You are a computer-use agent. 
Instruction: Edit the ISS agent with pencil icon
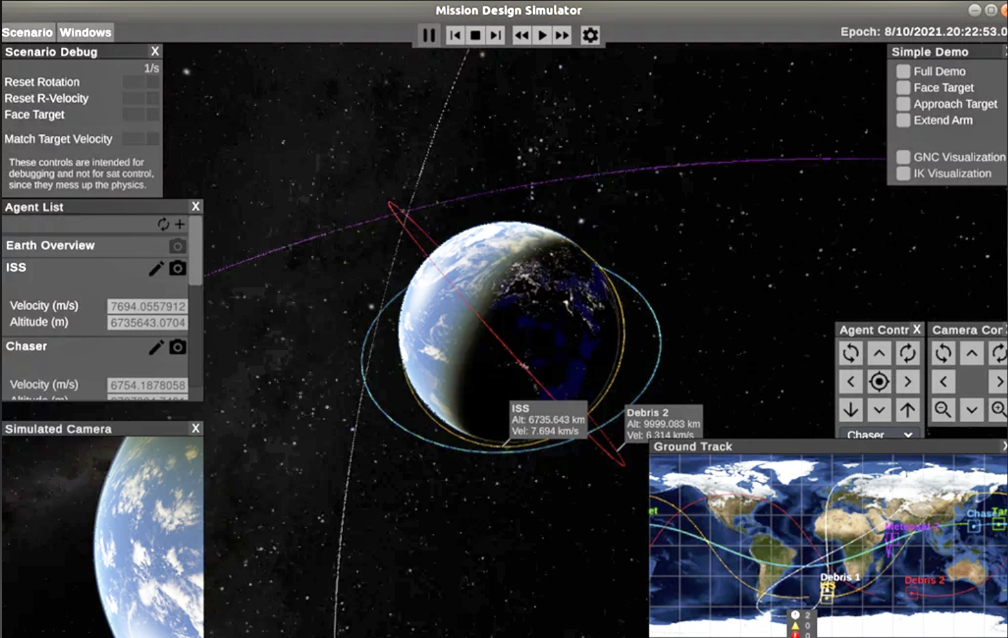(x=156, y=268)
